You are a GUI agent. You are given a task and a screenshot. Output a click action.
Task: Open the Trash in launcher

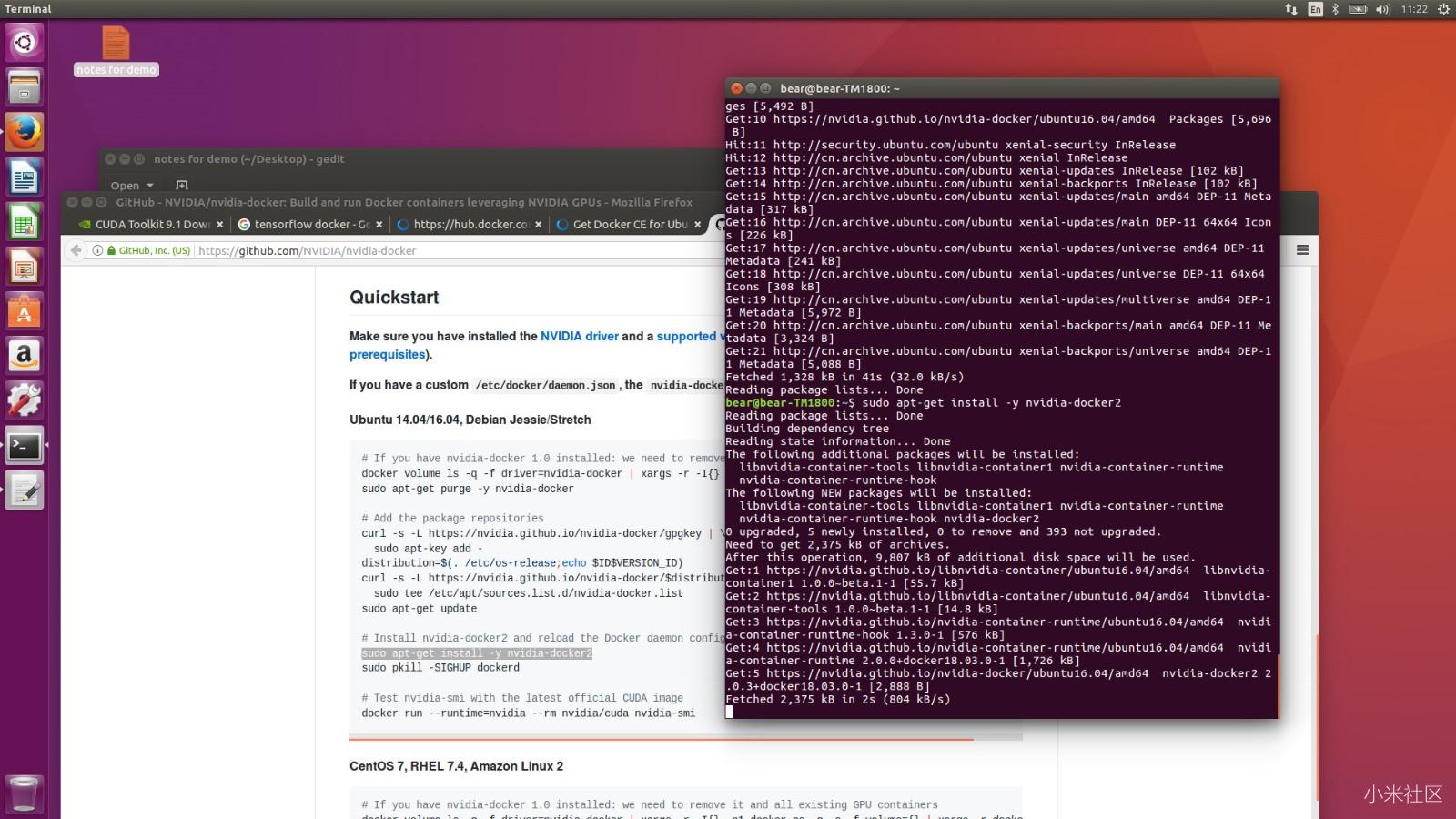tap(25, 794)
